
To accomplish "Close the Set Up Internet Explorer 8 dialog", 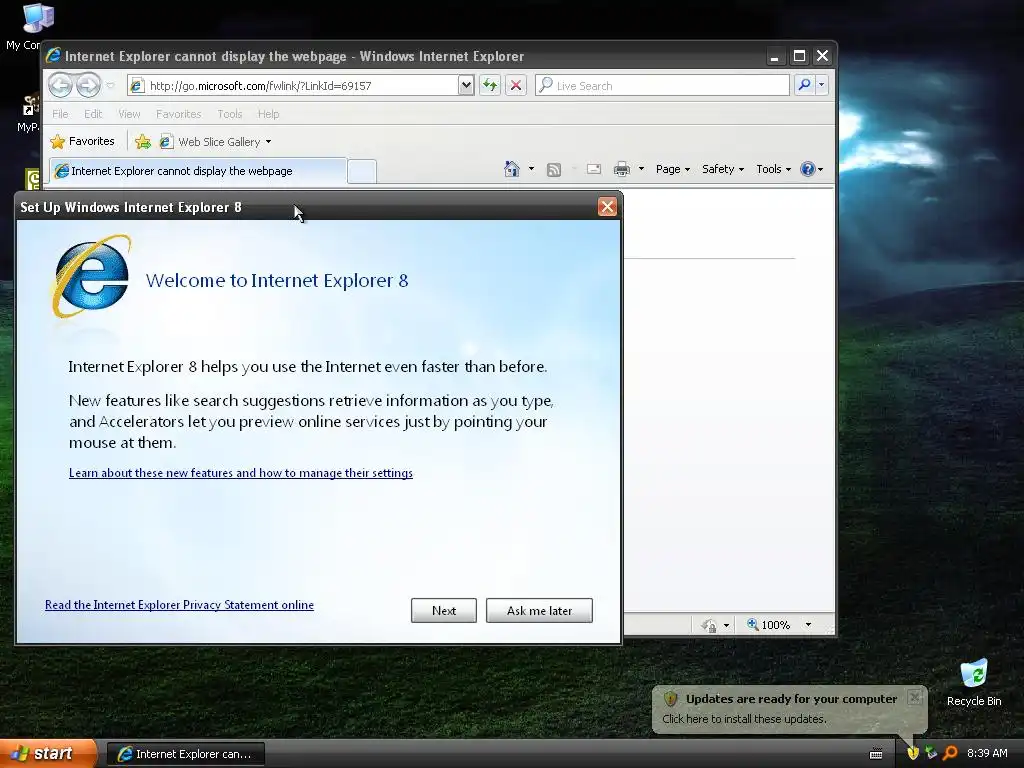I will coord(607,207).
